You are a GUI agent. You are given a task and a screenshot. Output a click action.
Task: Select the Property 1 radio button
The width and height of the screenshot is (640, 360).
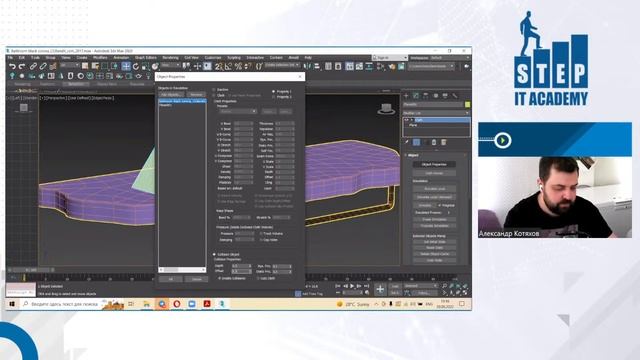coord(273,91)
